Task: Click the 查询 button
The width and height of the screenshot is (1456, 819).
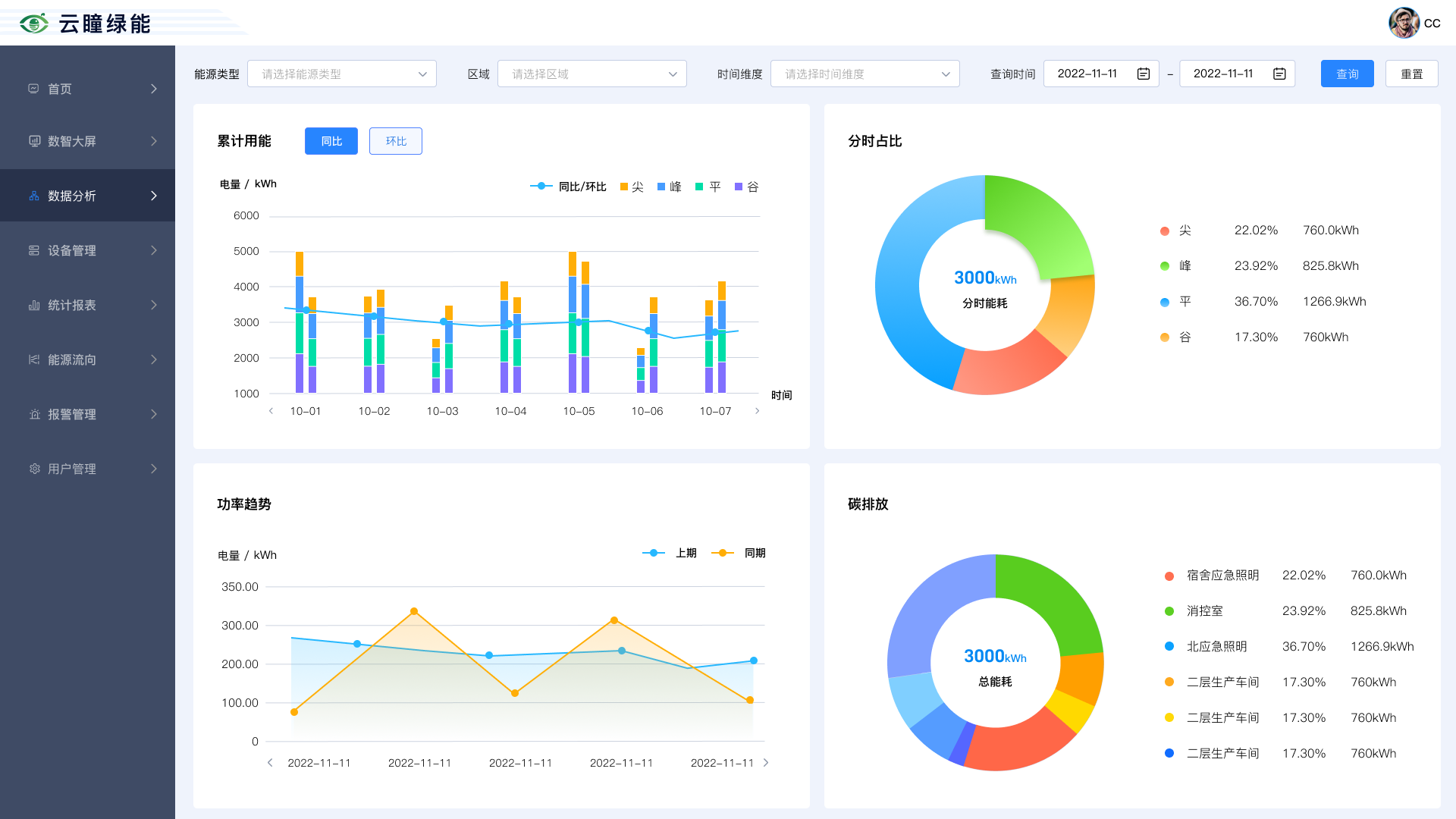Action: (1347, 74)
